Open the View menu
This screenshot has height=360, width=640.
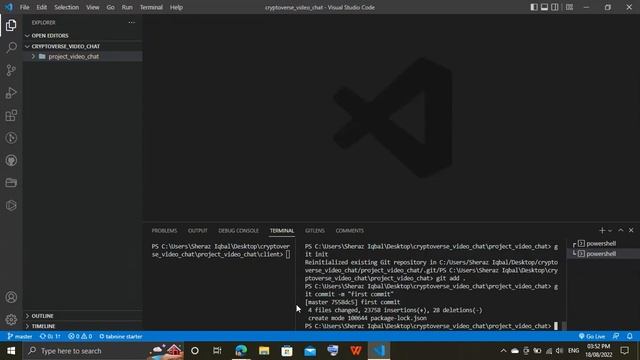[93, 7]
